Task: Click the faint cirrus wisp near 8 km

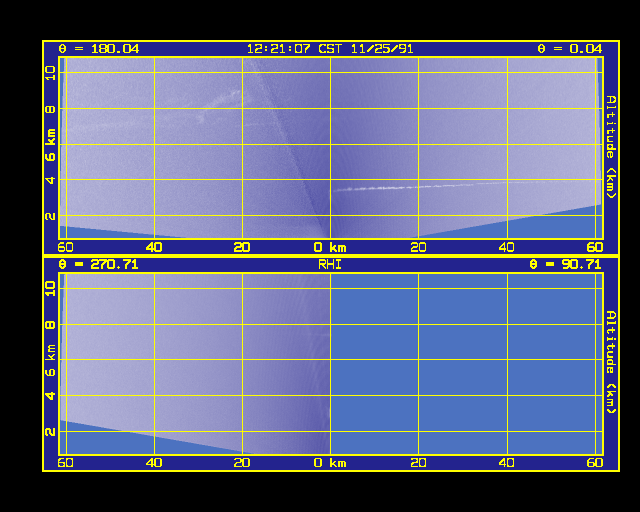Action: 218,106
